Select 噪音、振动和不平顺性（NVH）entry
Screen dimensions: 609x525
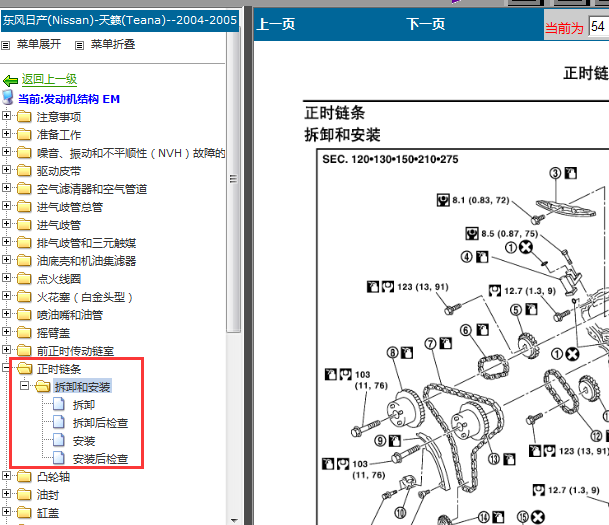click(x=131, y=153)
